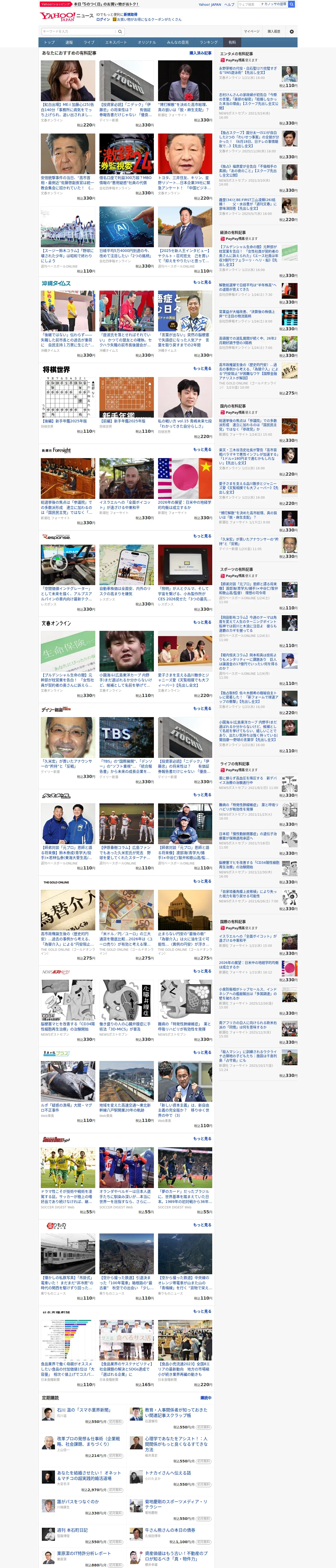Click the 新潮社 Foresight section logo

tap(56, 451)
